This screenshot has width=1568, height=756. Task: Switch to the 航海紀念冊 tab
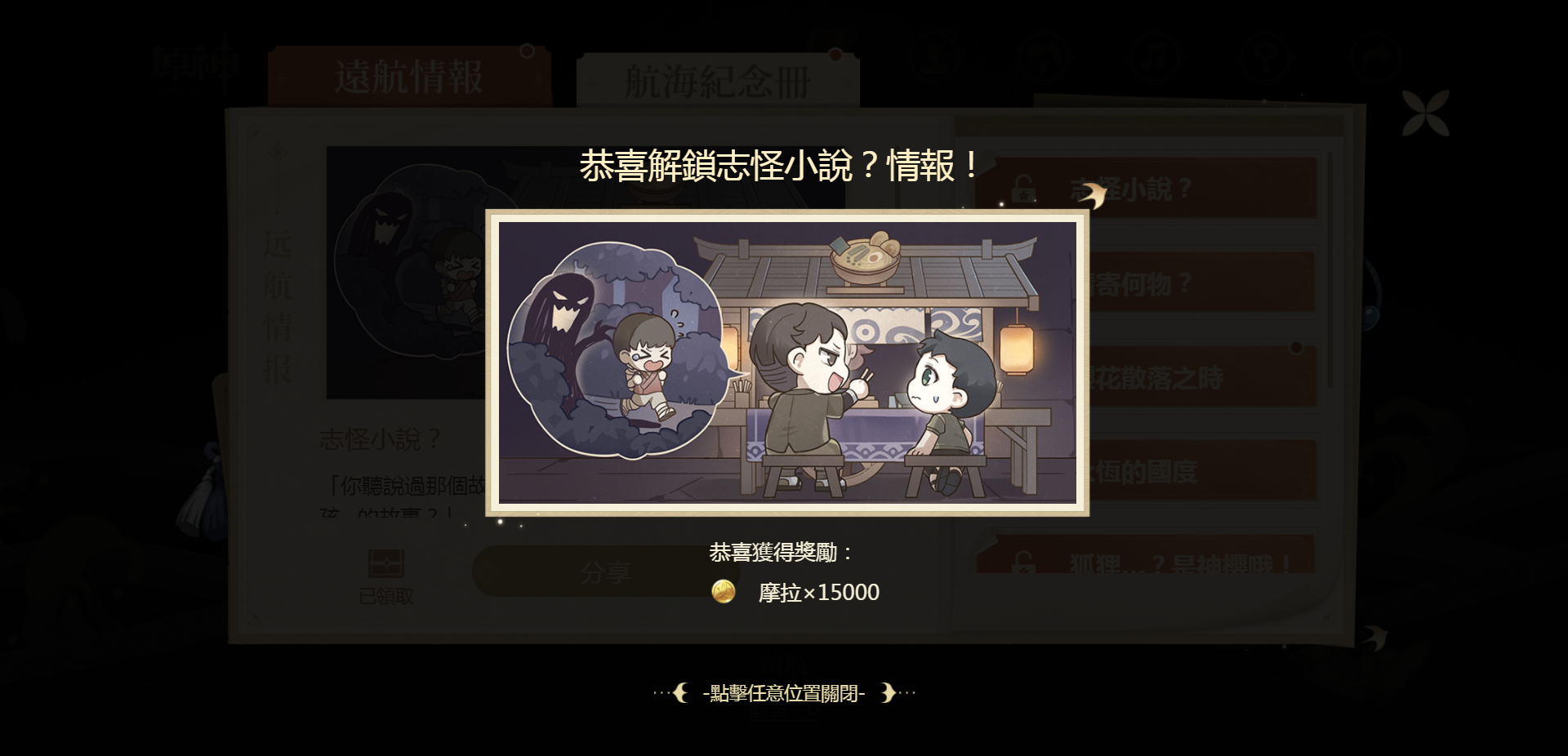click(717, 80)
